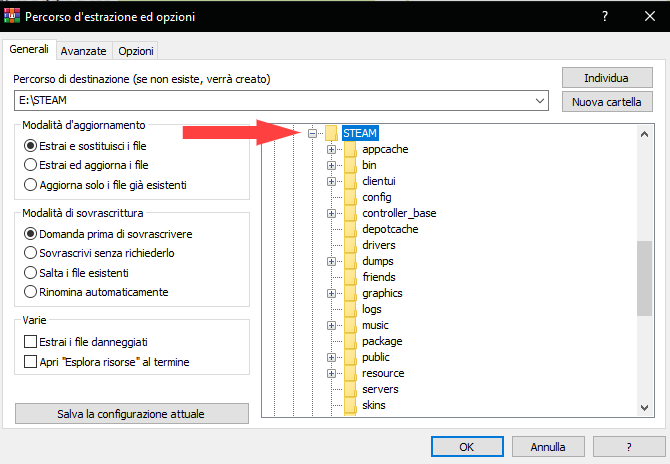Viewport: 670px width, 464px height.
Task: Click the drivers folder icon
Action: [x=350, y=245]
